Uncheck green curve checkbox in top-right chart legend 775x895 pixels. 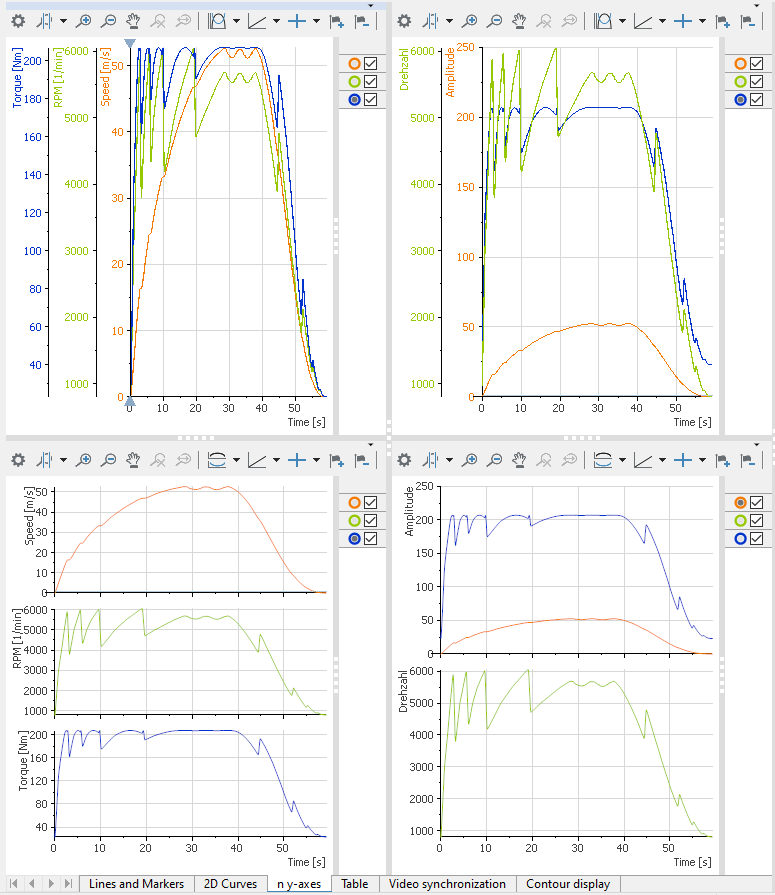pos(757,81)
